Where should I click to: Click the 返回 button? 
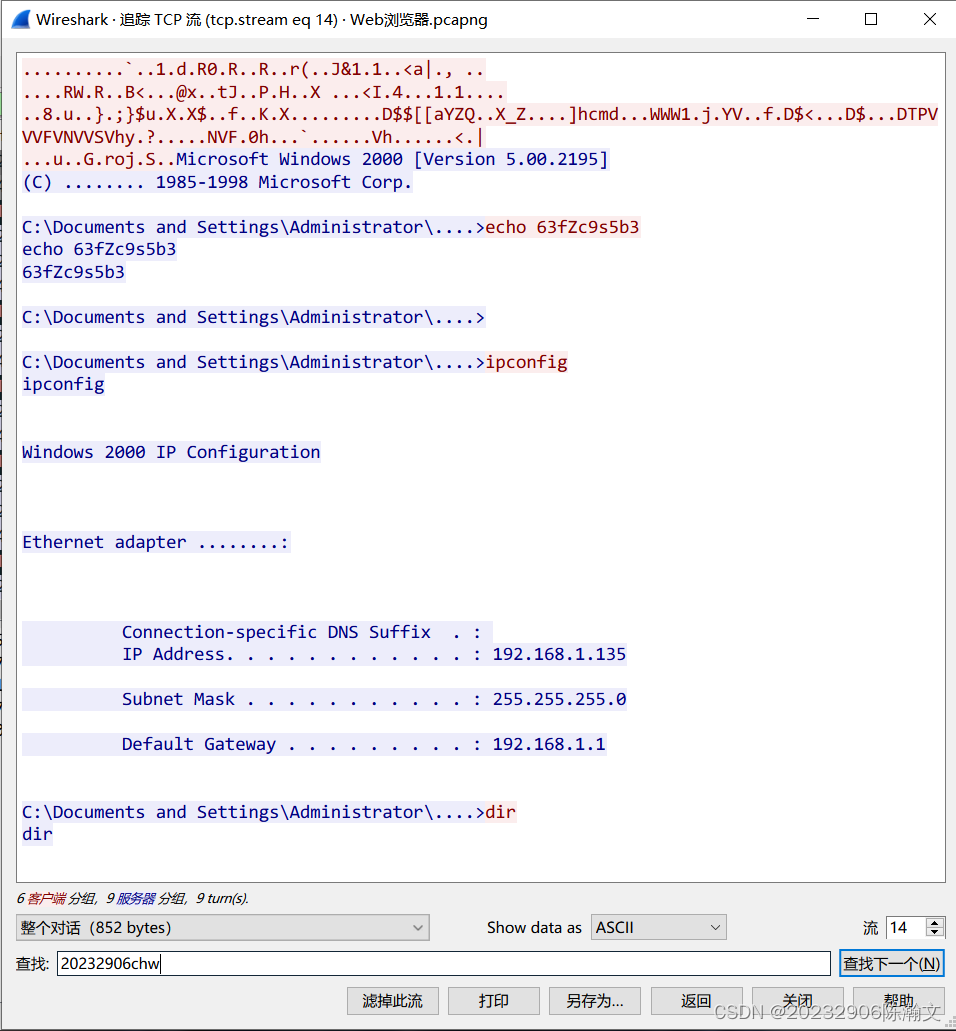pos(696,1001)
